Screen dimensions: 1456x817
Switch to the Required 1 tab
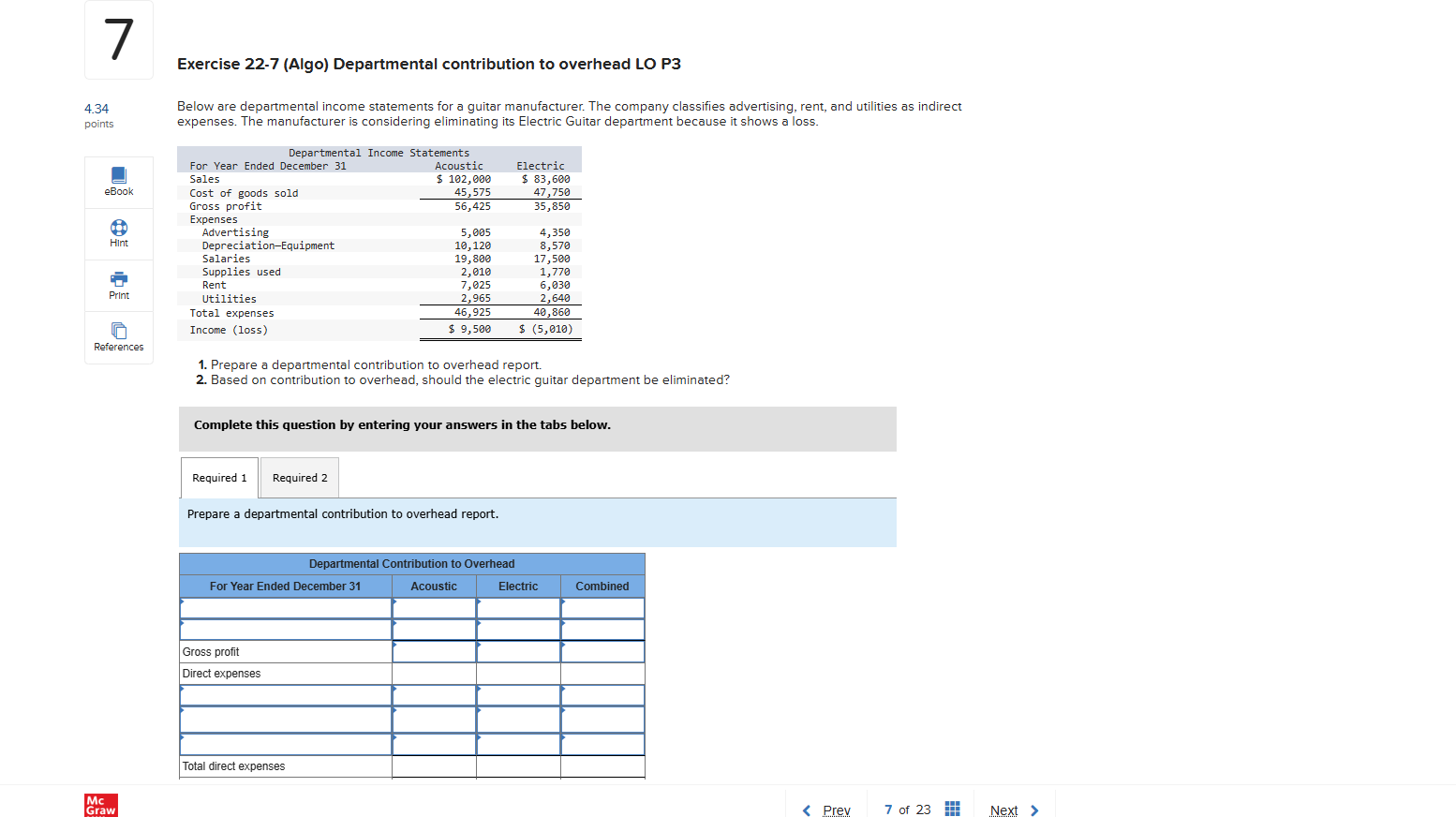pyautogui.click(x=219, y=478)
